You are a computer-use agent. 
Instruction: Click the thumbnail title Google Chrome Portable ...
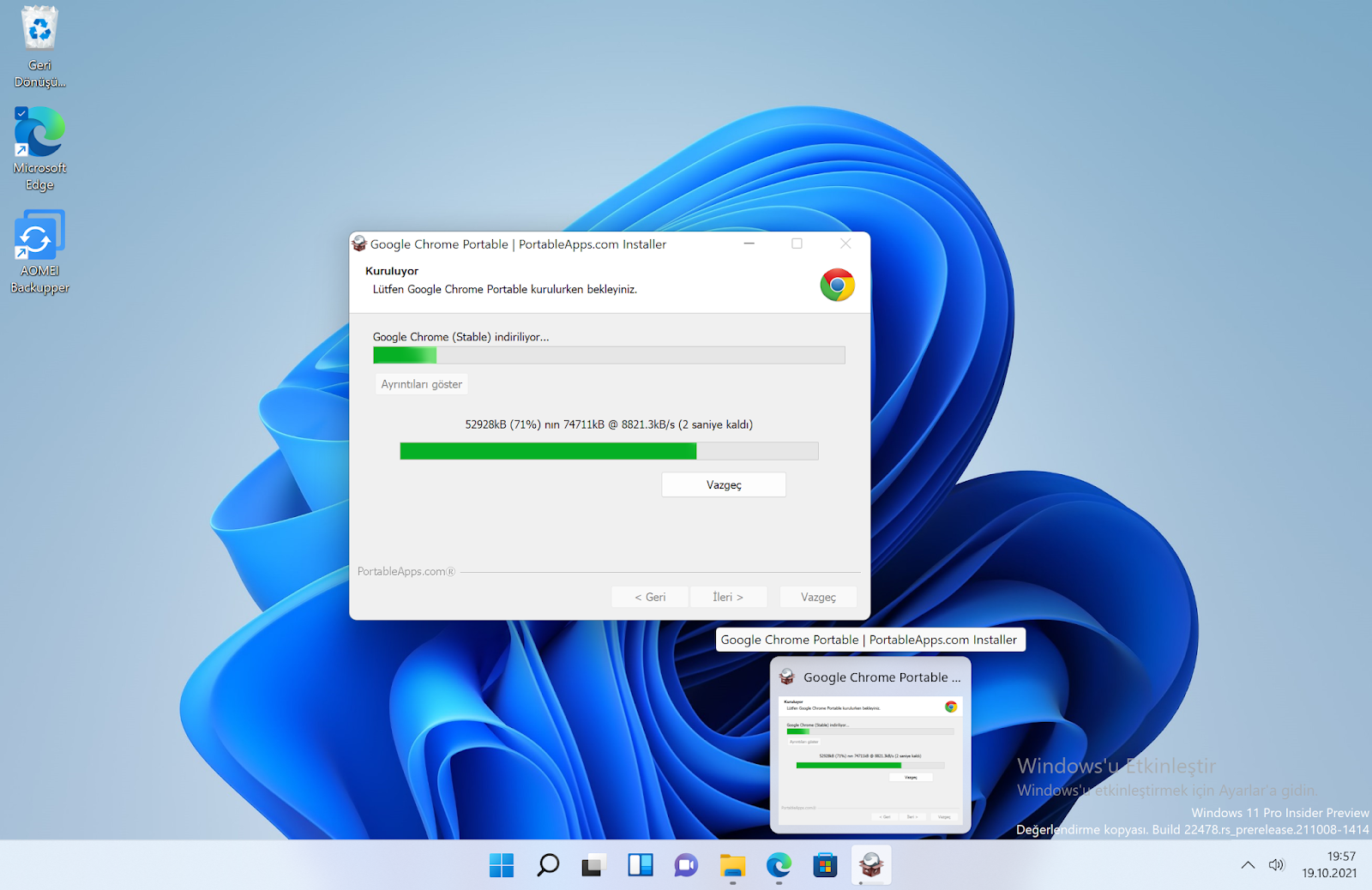click(882, 677)
